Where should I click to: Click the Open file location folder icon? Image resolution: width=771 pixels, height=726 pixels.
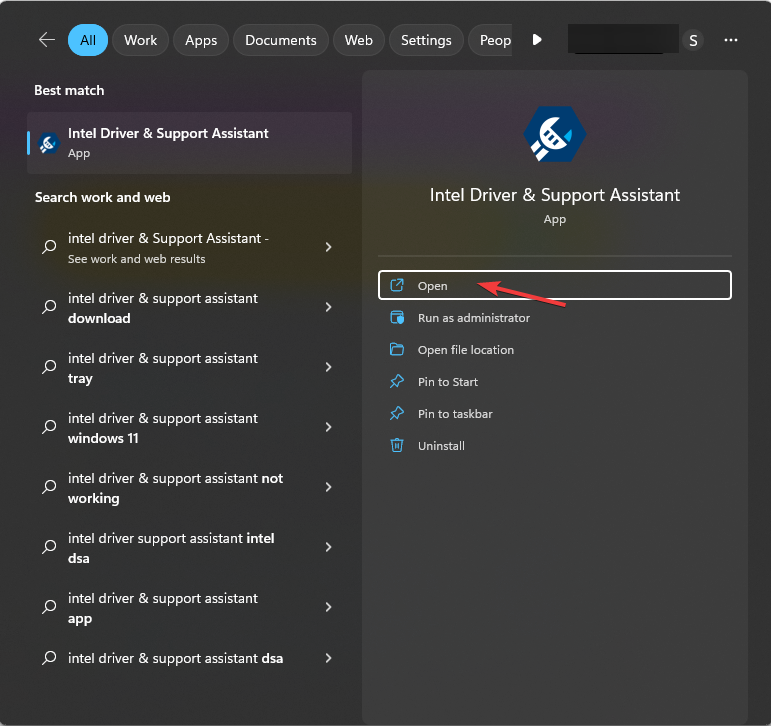(x=397, y=349)
